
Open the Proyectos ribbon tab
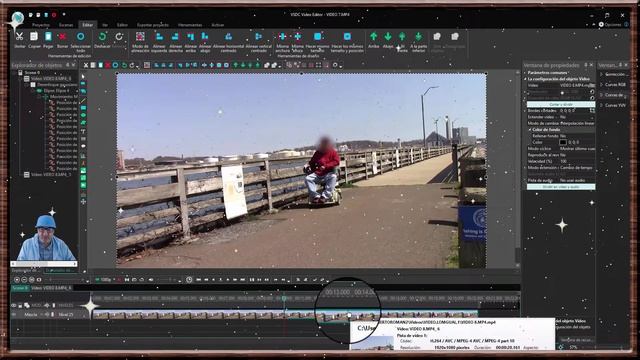pos(41,25)
